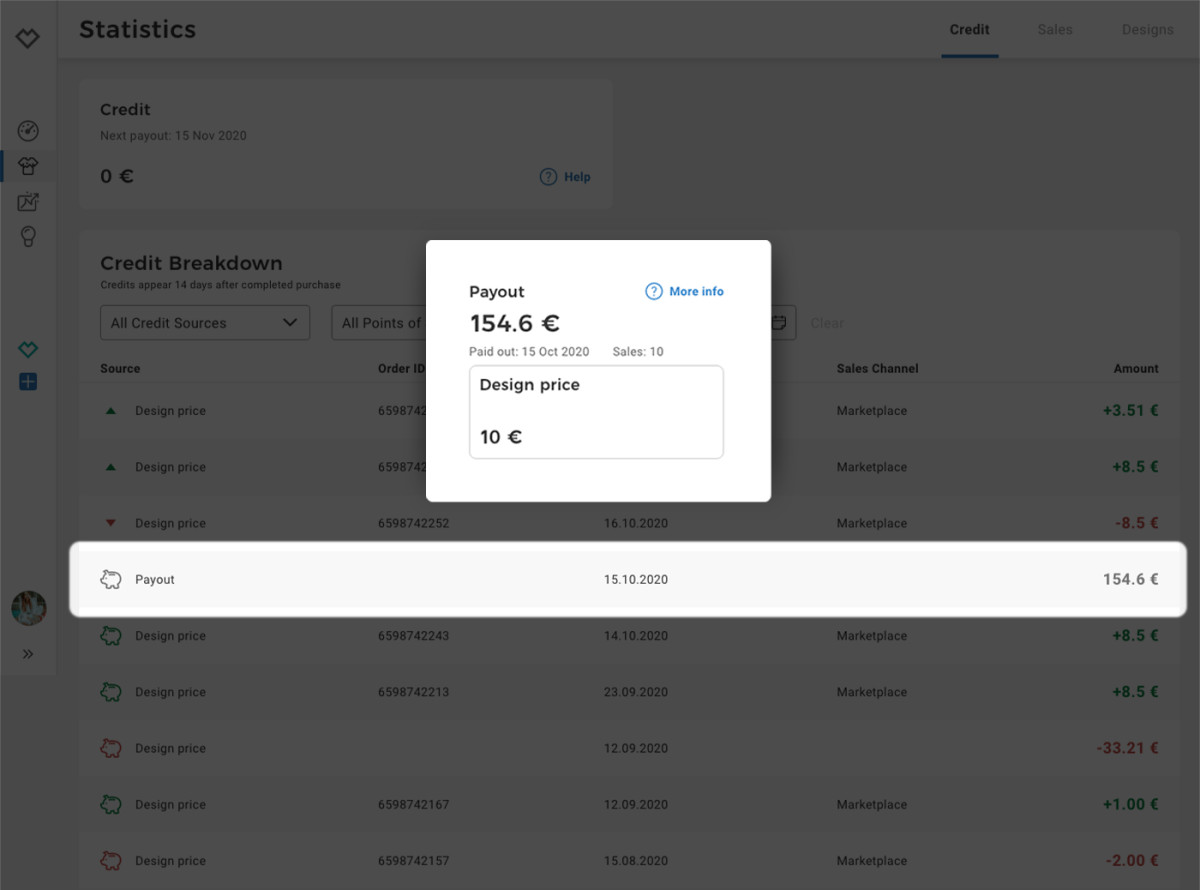1200x890 pixels.
Task: Click the lightbulb tips icon in sidebar
Action: [x=28, y=237]
